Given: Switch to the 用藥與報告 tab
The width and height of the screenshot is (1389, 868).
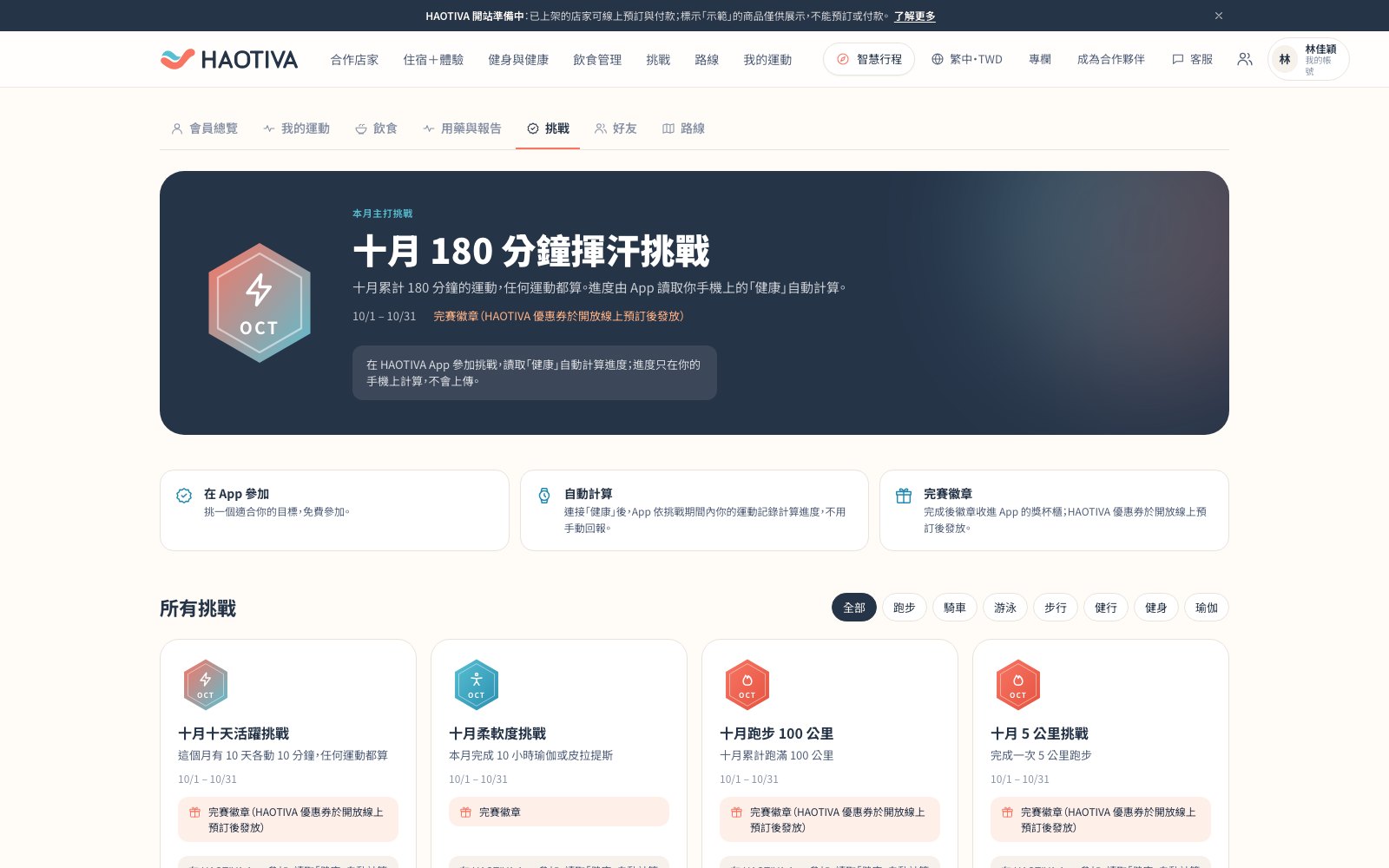Looking at the screenshot, I should tap(462, 128).
